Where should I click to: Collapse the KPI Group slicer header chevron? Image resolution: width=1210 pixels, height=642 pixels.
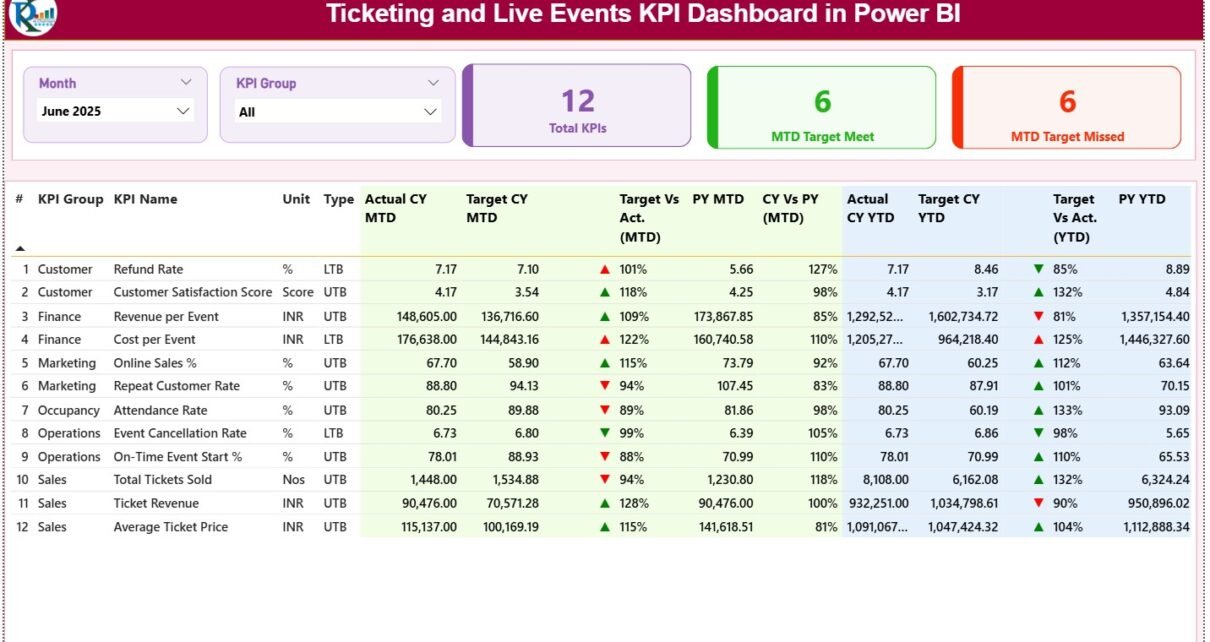pyautogui.click(x=433, y=83)
